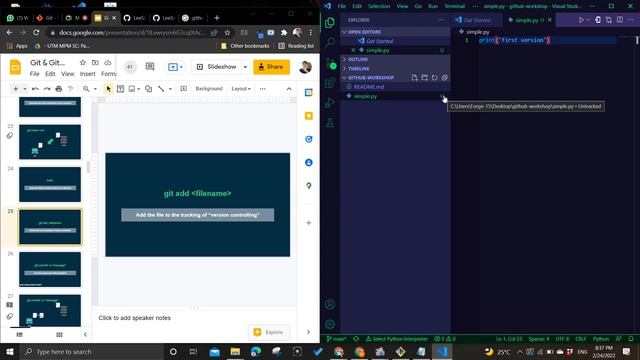Open Insert menu in Google Slides

point(87,74)
